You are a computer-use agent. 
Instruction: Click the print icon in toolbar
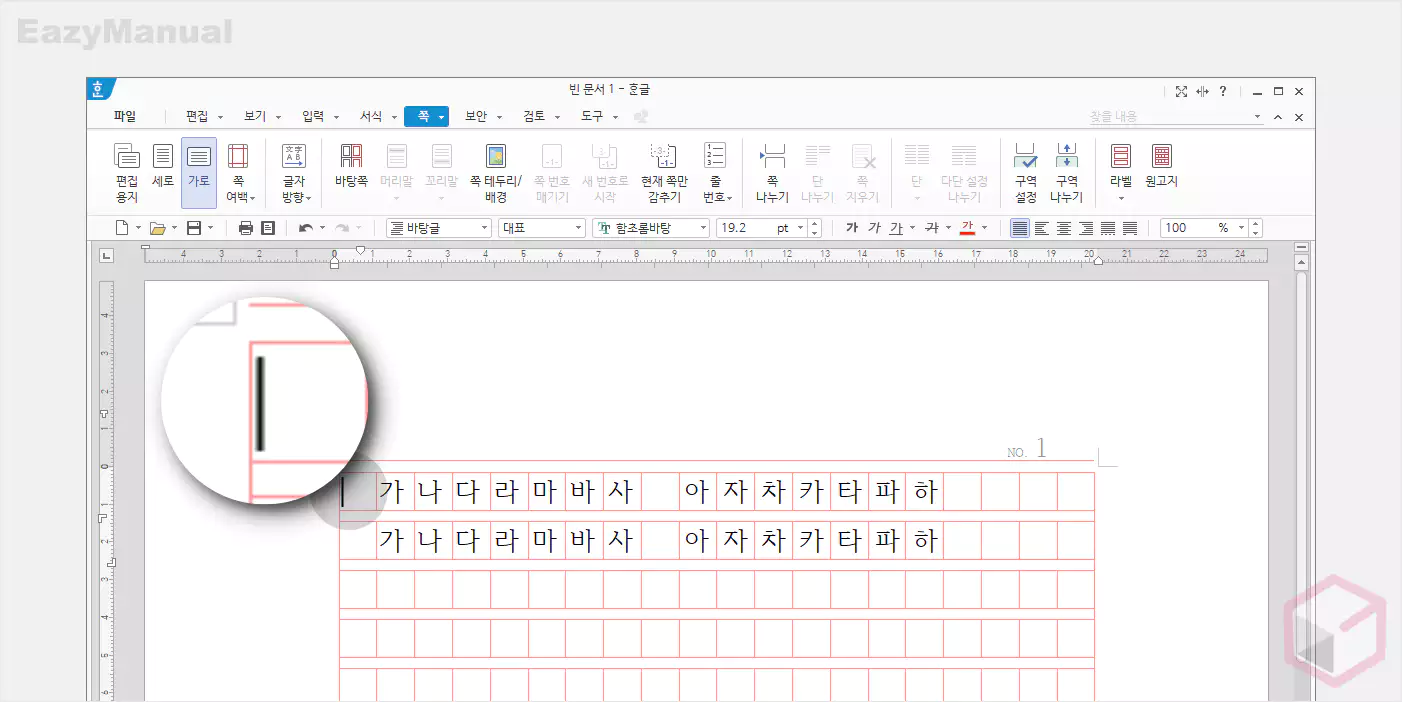246,228
